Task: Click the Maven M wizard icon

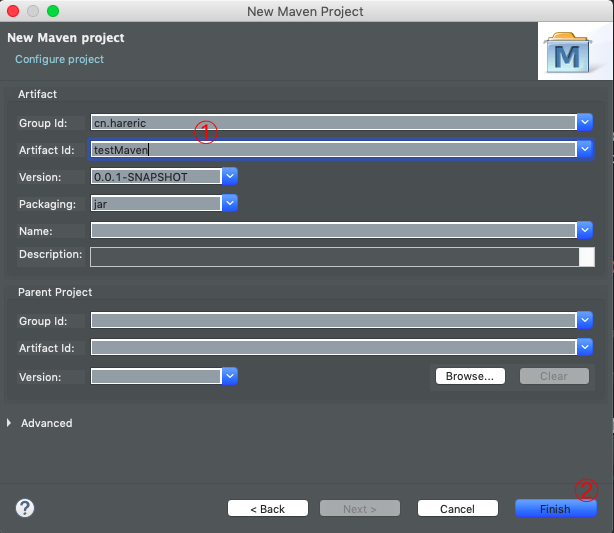Action: coord(569,53)
